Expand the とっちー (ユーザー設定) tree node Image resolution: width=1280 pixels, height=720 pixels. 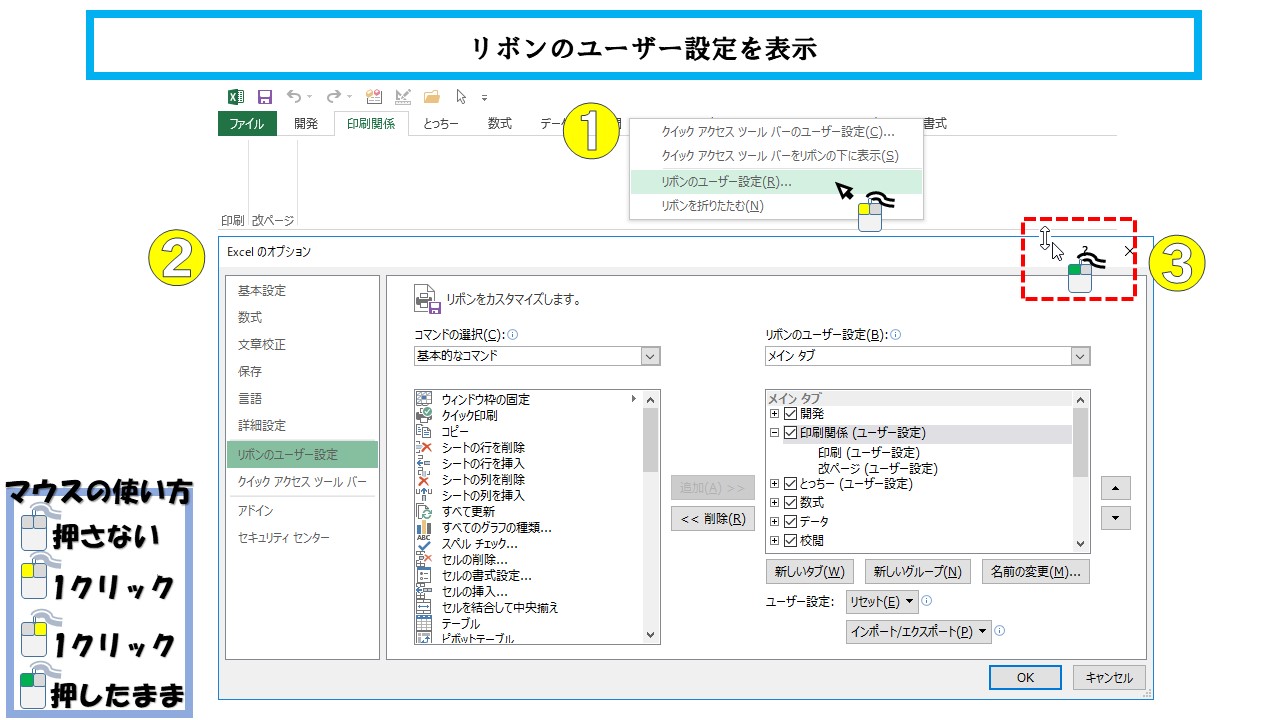(x=775, y=484)
